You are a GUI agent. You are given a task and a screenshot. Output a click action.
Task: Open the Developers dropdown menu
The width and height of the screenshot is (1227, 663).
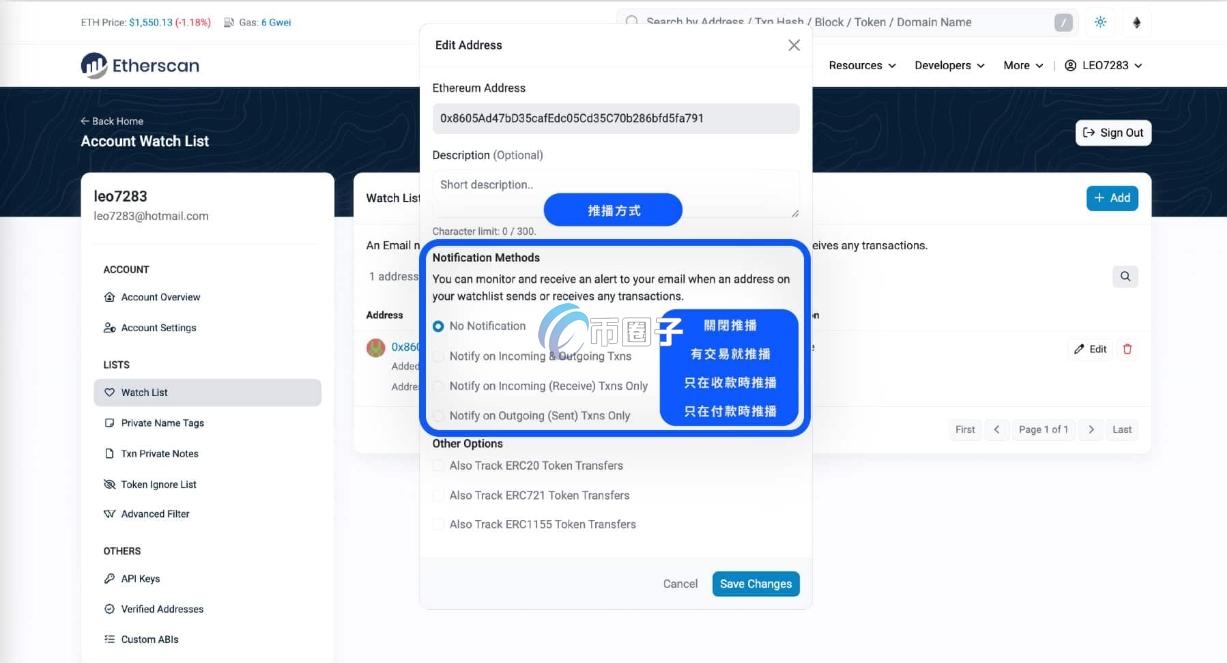click(949, 66)
